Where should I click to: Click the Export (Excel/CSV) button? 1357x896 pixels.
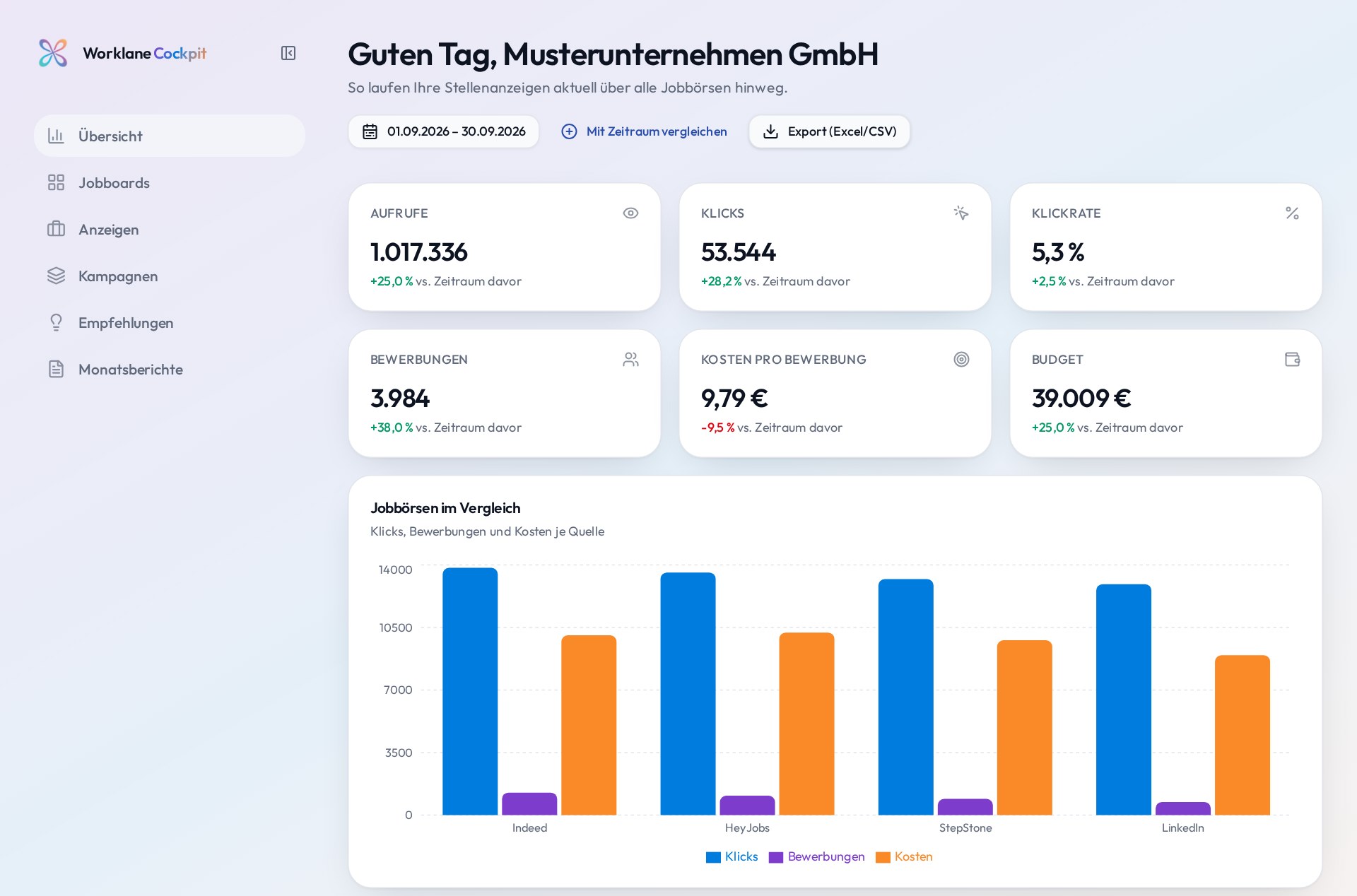(829, 131)
